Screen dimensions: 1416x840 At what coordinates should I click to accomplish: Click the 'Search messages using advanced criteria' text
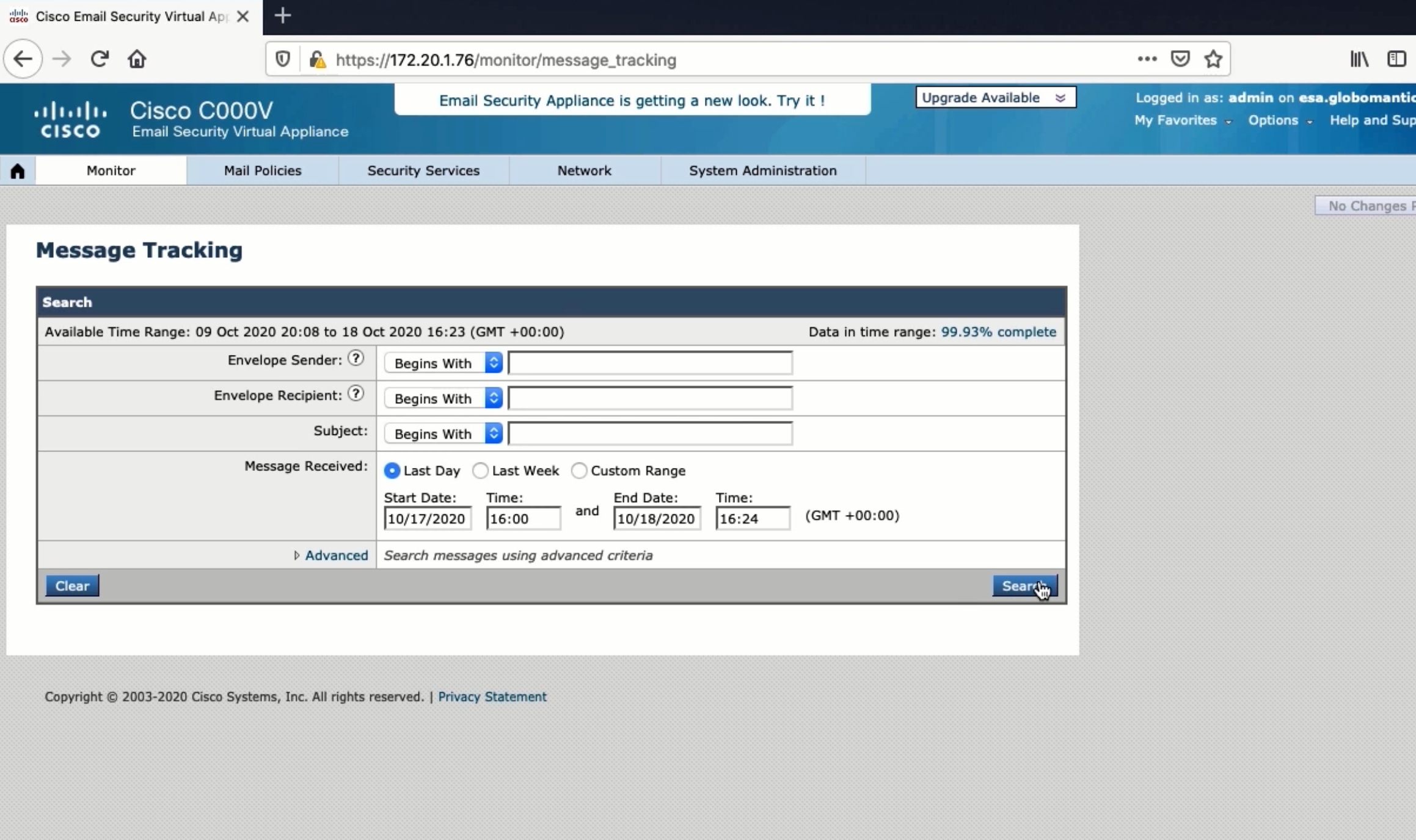coord(518,555)
